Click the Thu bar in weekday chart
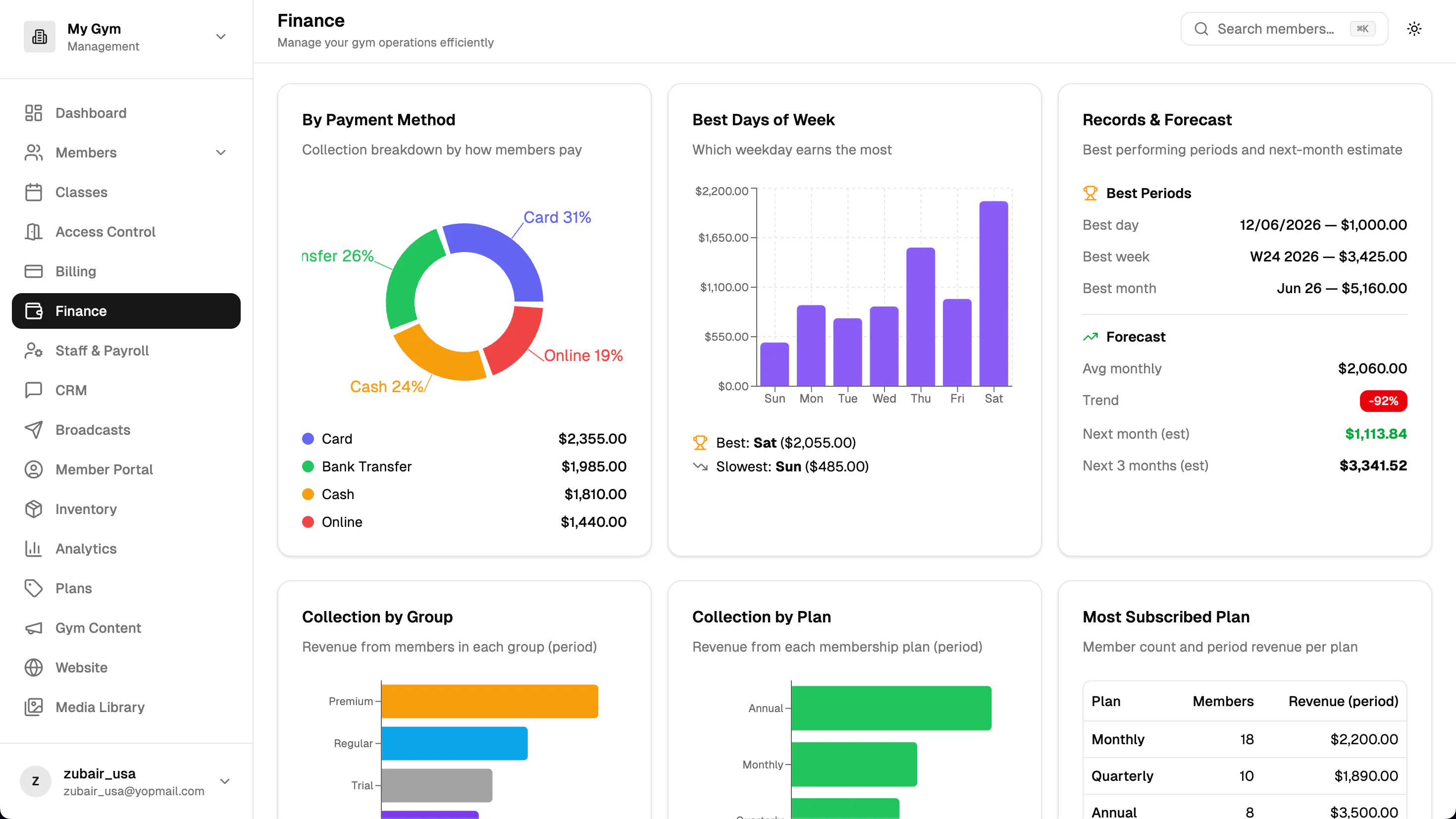The image size is (1456, 819). (921, 316)
